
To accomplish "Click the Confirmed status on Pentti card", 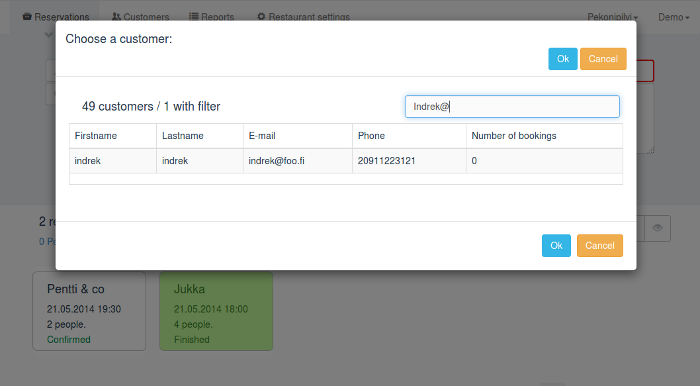I will click(x=69, y=340).
